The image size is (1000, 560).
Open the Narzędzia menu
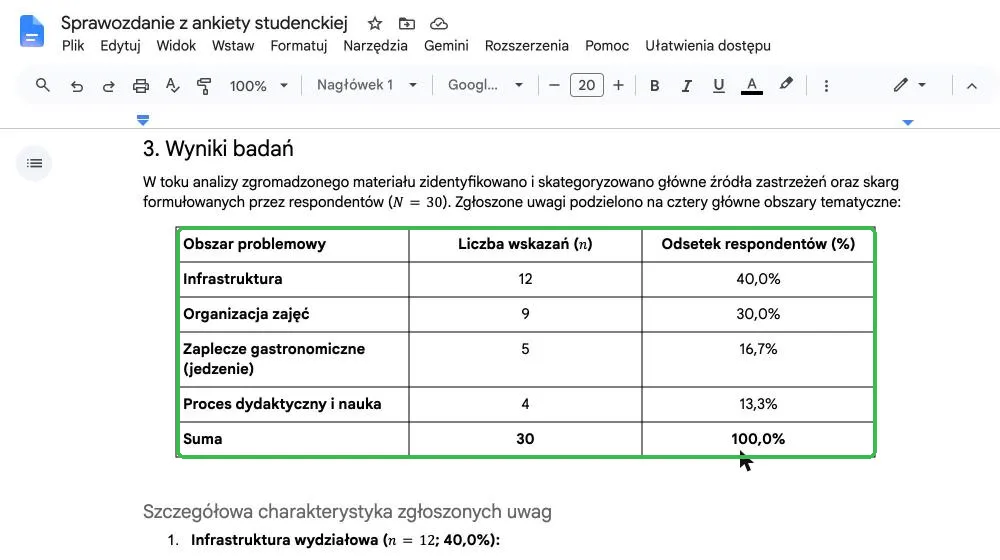point(375,46)
